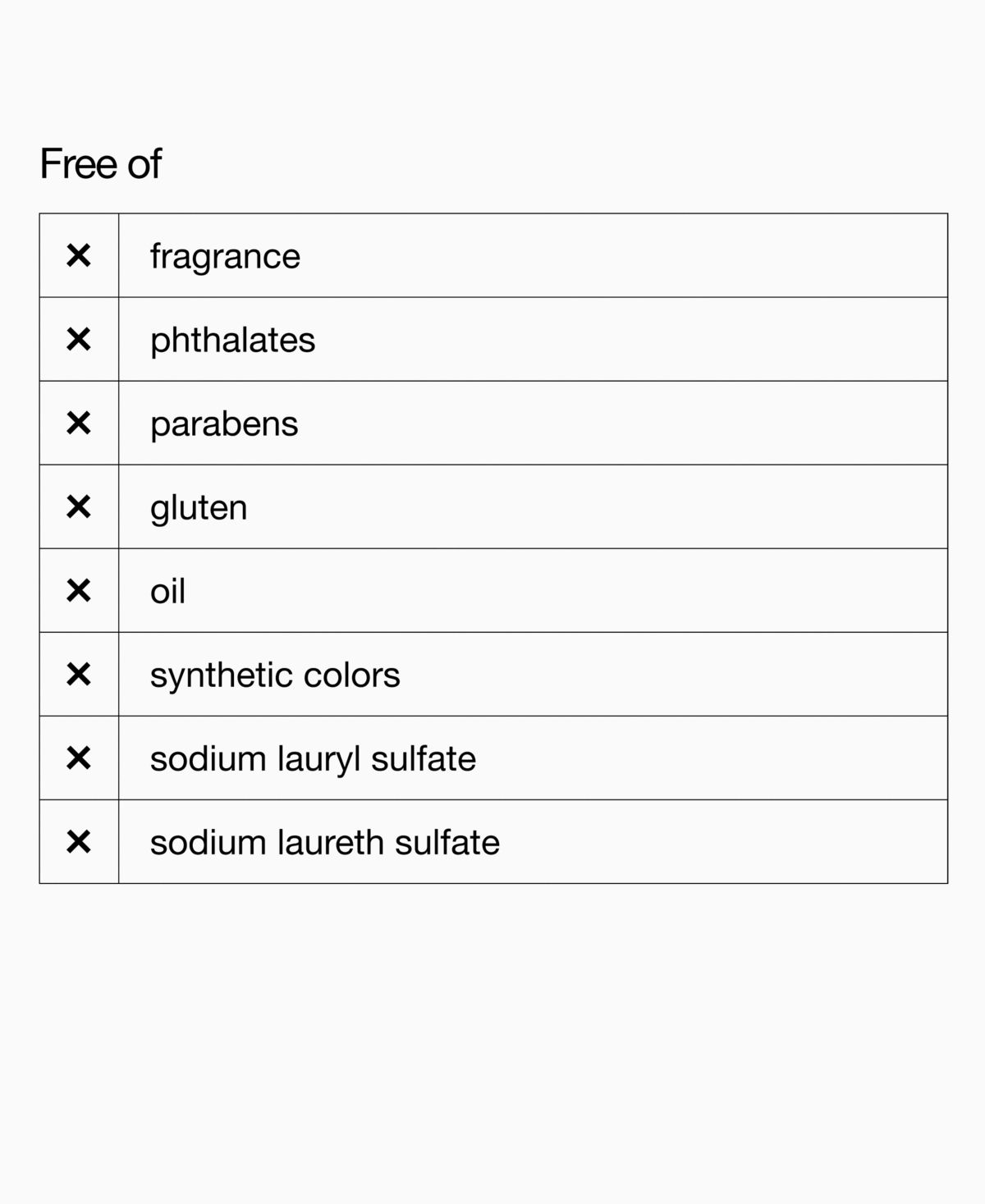Select the word oil
This screenshot has height=1204, width=985.
(x=167, y=591)
